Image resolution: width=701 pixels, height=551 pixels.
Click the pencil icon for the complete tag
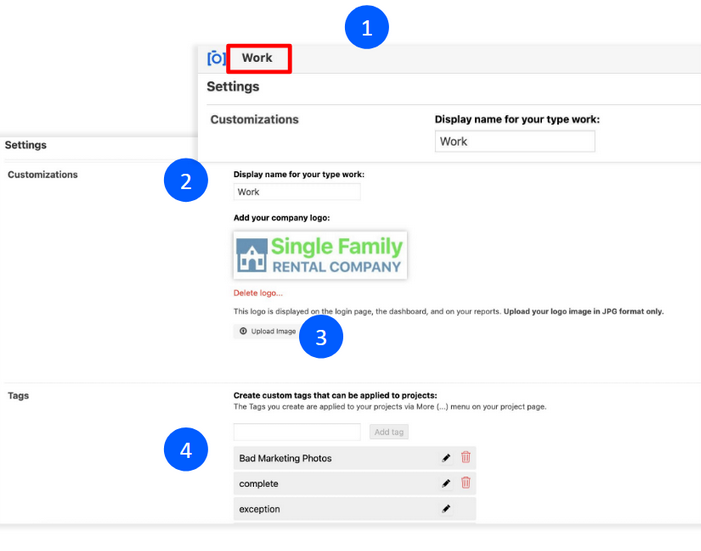(x=446, y=483)
